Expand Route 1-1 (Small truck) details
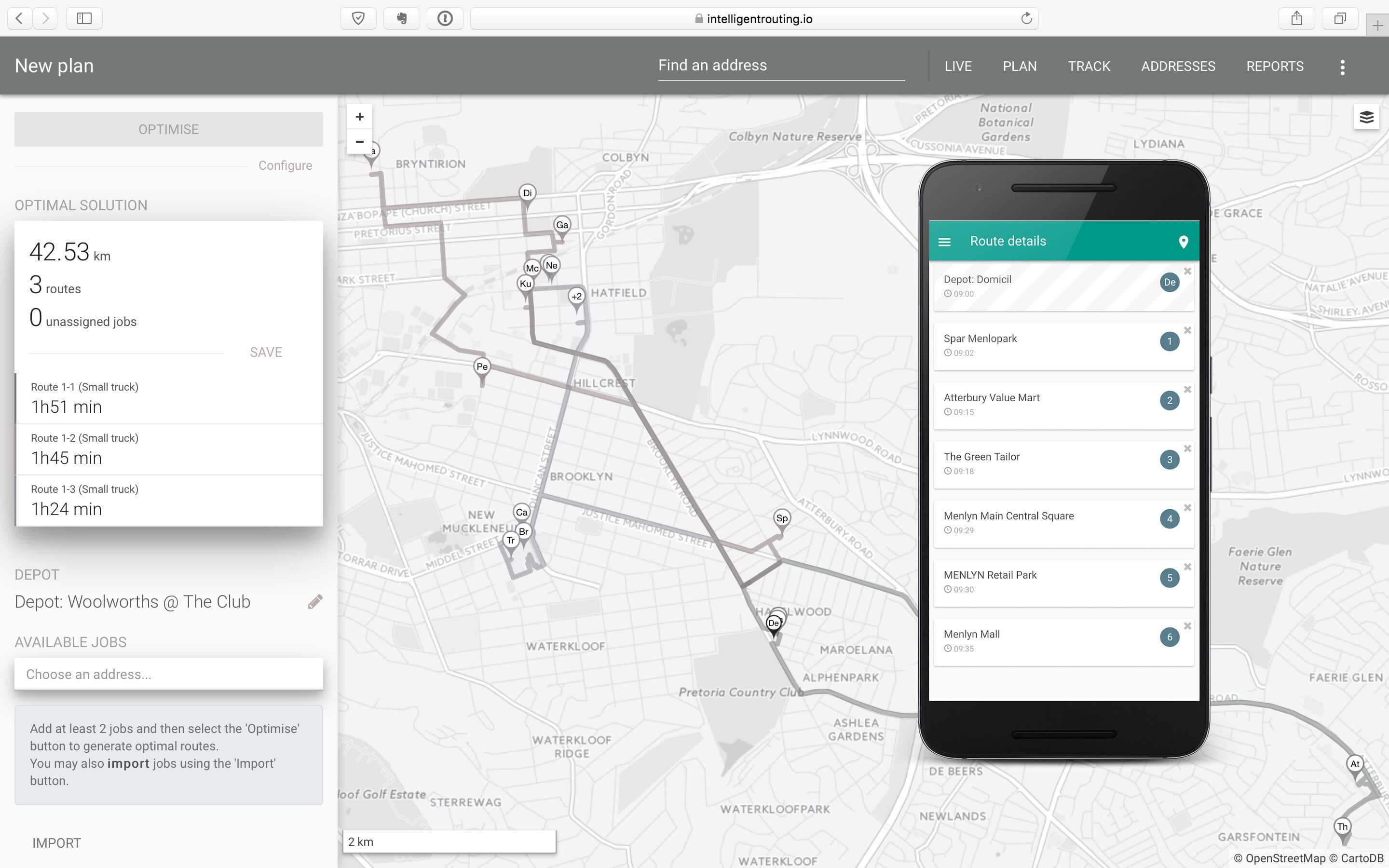Screen dimensions: 1389x868 tap(169, 398)
